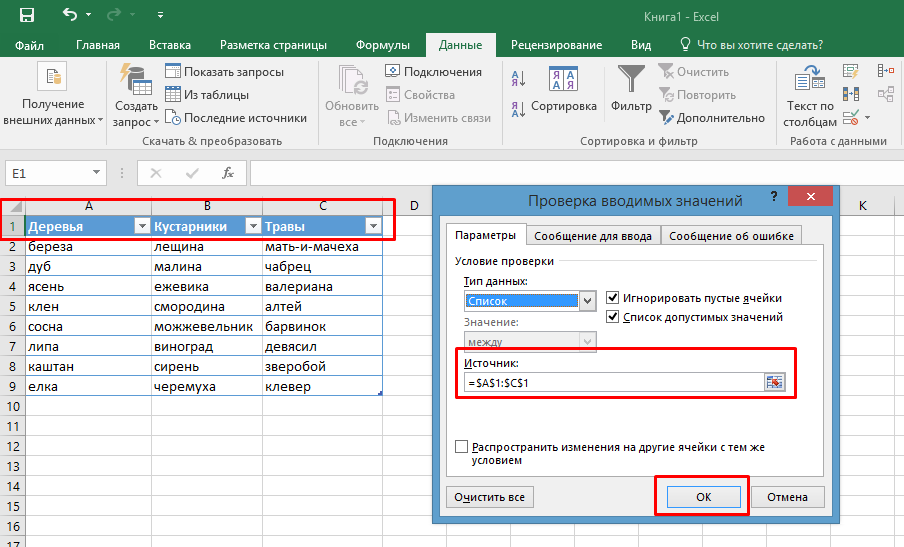Toggle Ignore blank cells checkbox
The height and width of the screenshot is (547, 904).
[613, 298]
